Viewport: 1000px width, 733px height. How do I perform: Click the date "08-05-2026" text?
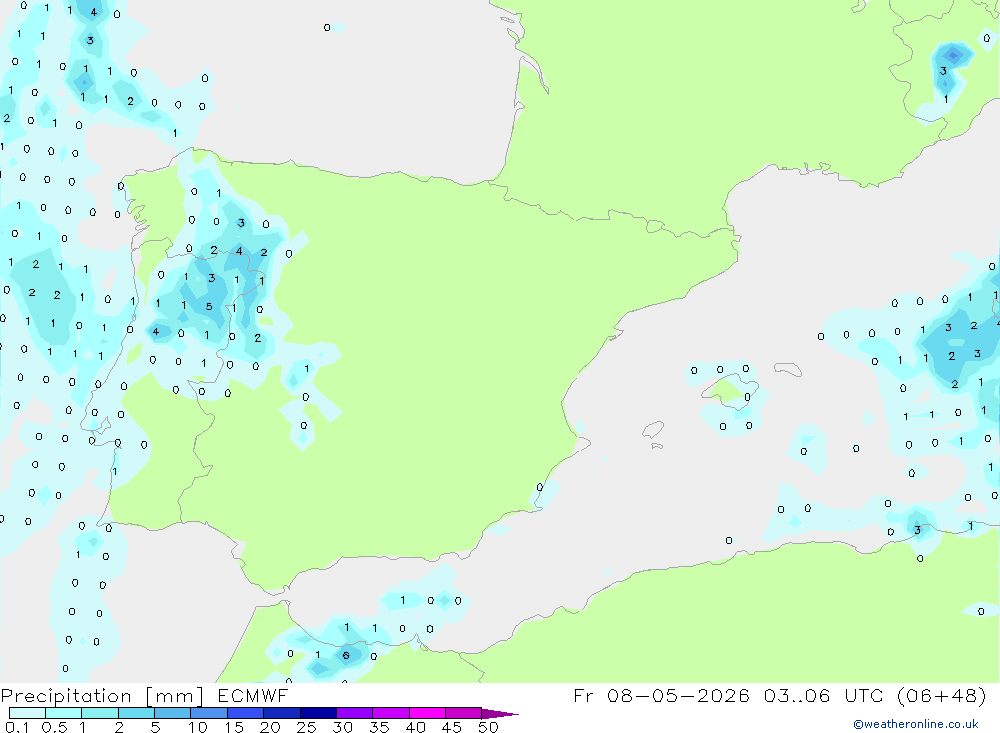coord(678,695)
